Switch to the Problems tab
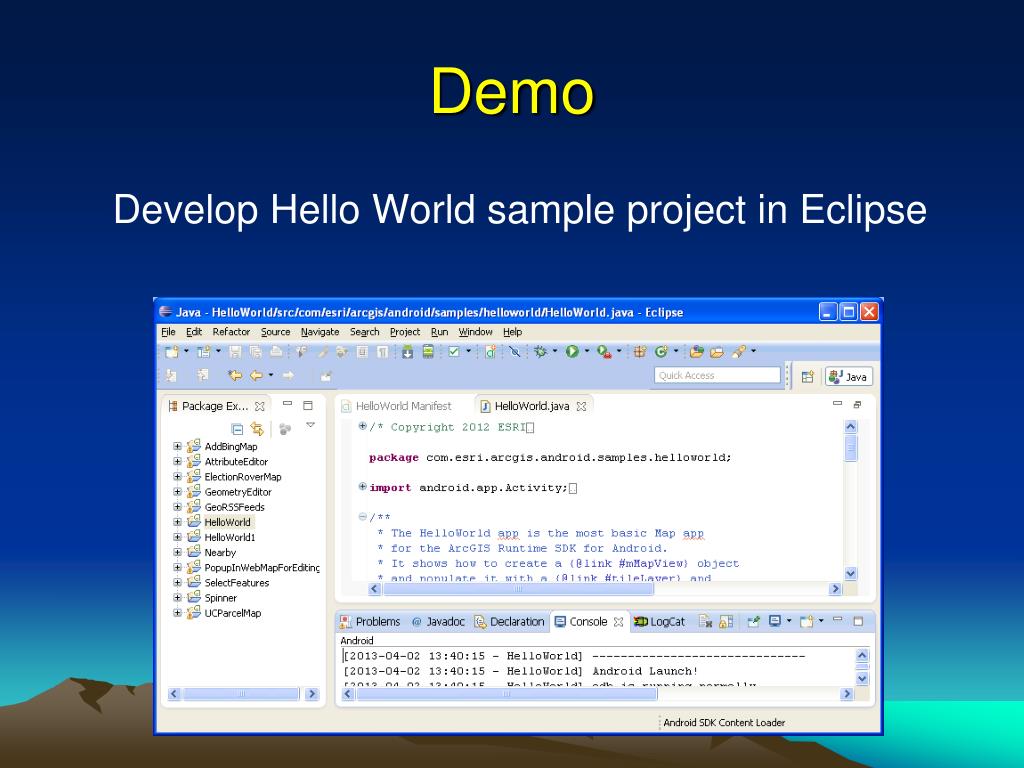 tap(370, 622)
